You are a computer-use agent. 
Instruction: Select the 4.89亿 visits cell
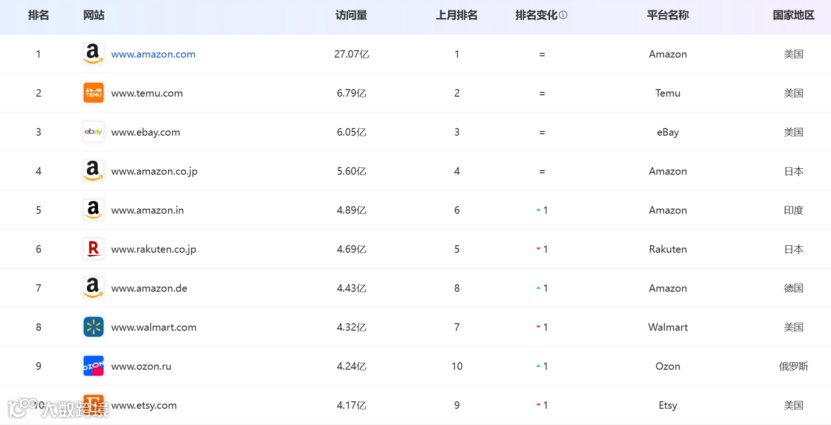coord(351,210)
